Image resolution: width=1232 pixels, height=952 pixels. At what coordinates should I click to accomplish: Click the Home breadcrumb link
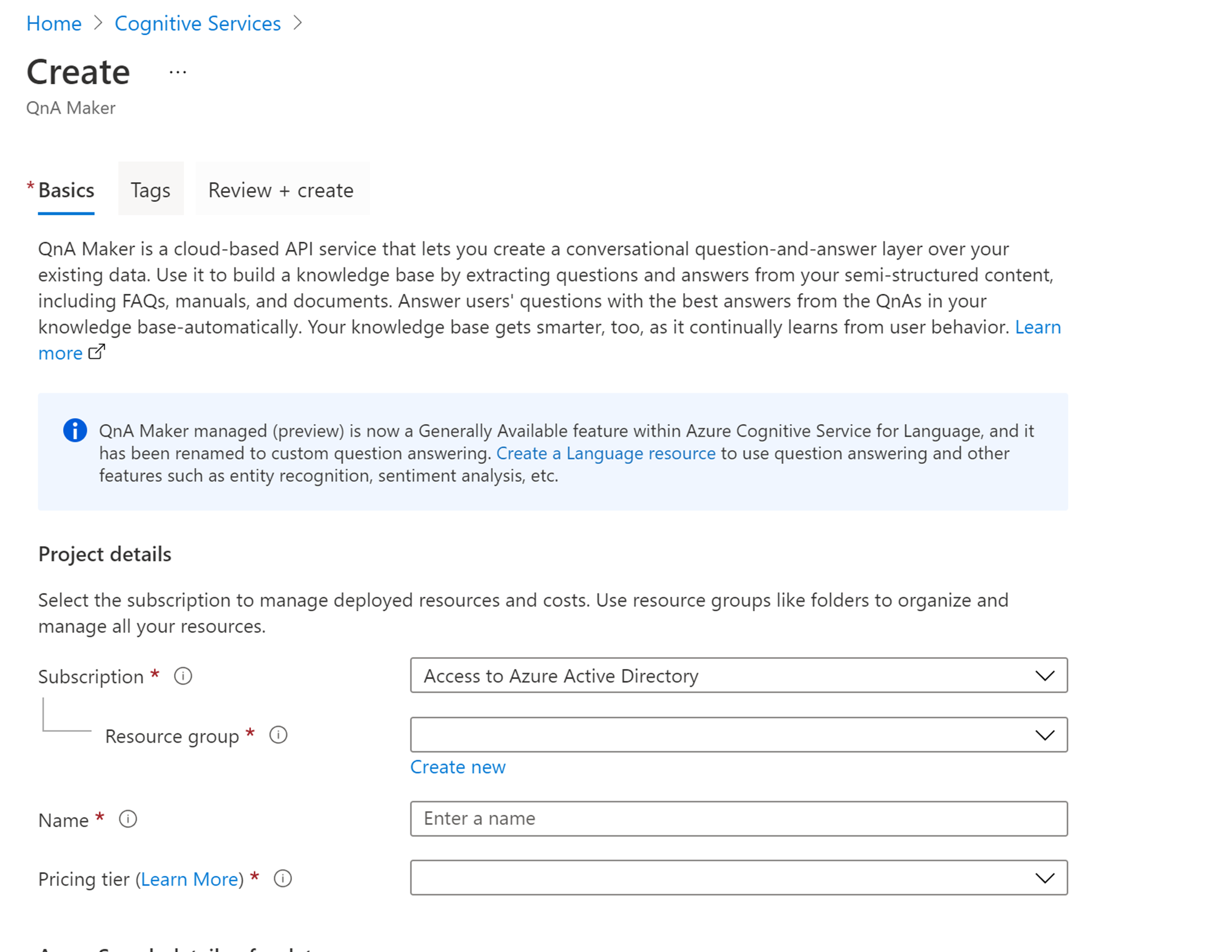click(54, 23)
